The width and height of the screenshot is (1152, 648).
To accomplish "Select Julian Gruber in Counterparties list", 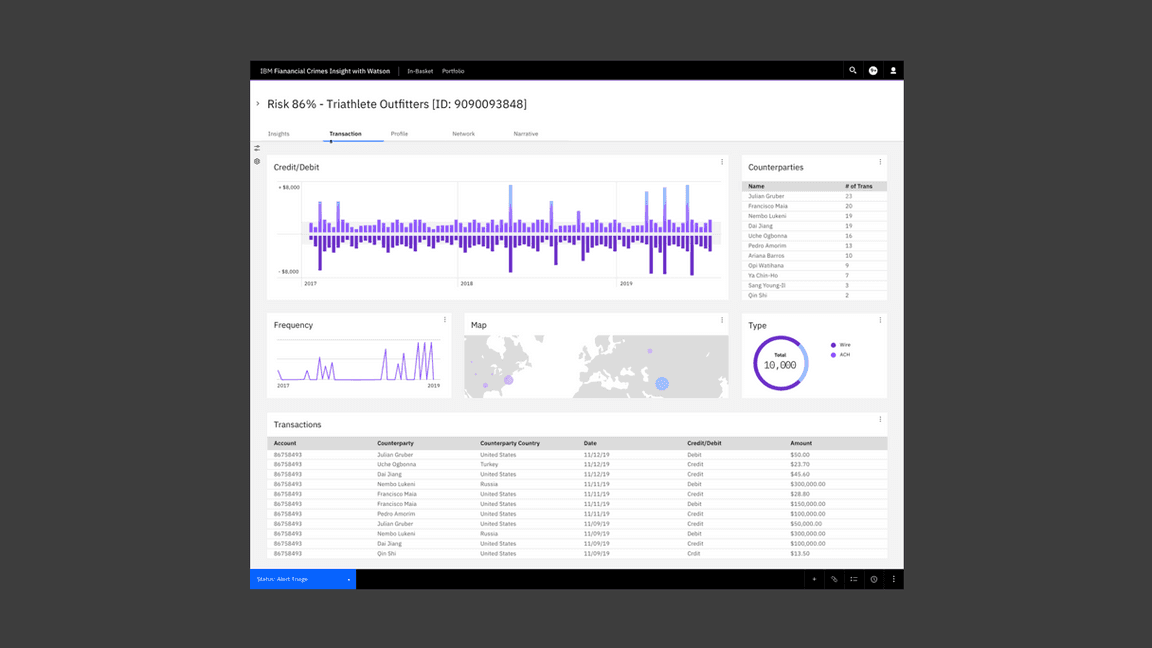I will [766, 196].
